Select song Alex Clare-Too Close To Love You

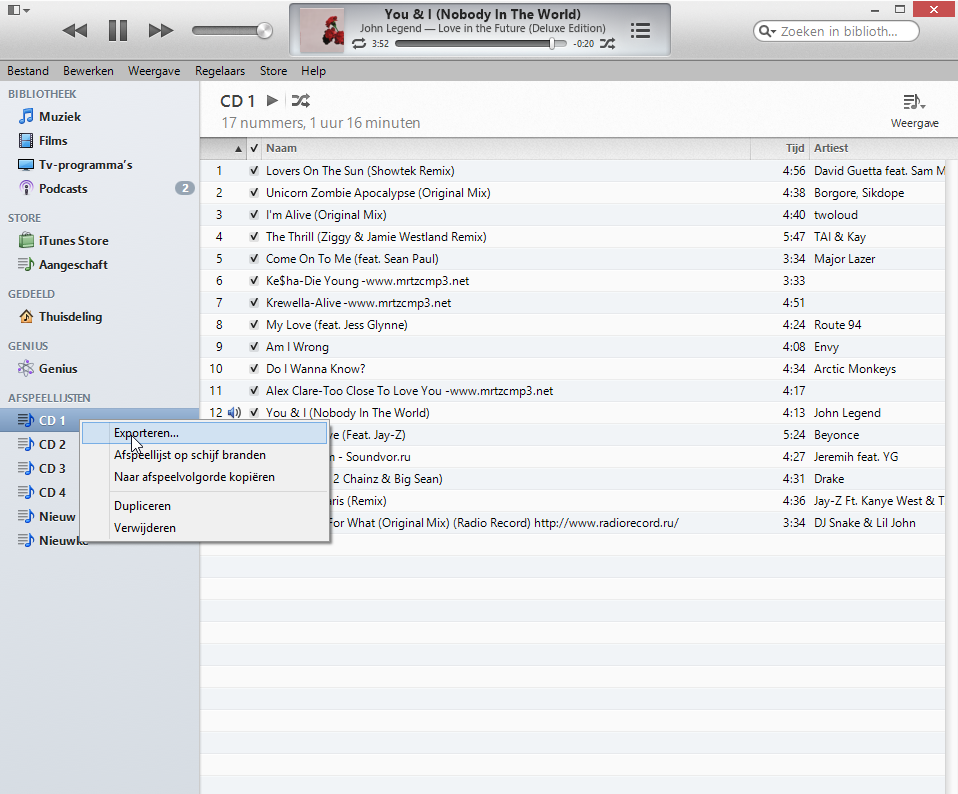pos(409,391)
